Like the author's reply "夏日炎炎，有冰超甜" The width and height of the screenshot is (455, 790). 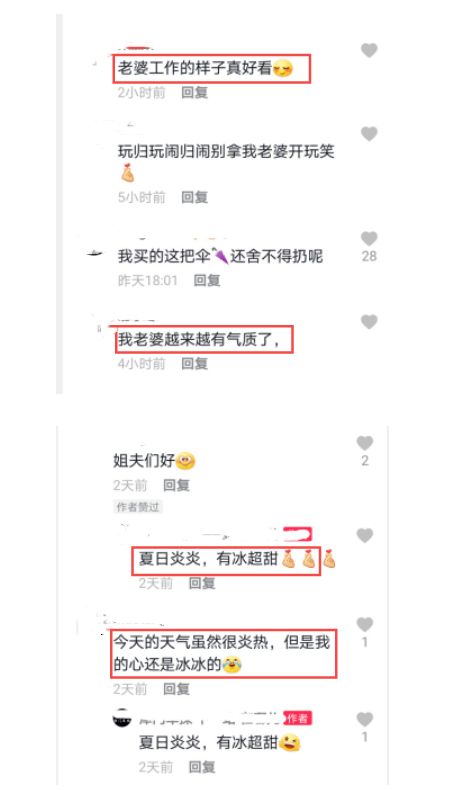[364, 719]
